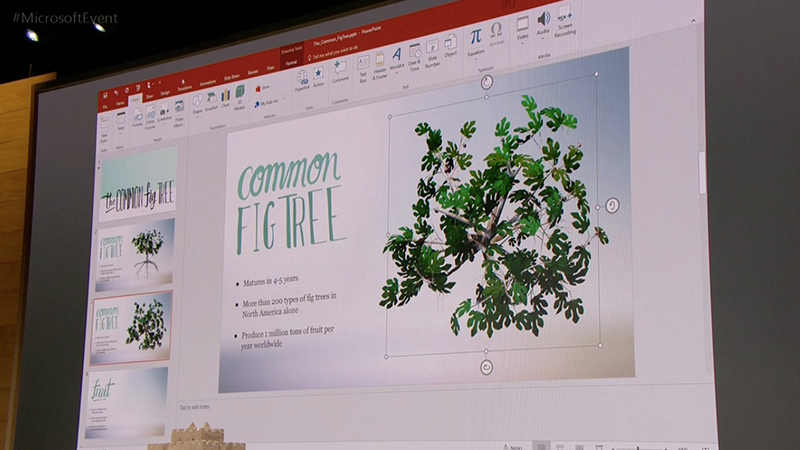This screenshot has height=450, width=800.
Task: Open the Slide Show tab
Action: coord(232,77)
